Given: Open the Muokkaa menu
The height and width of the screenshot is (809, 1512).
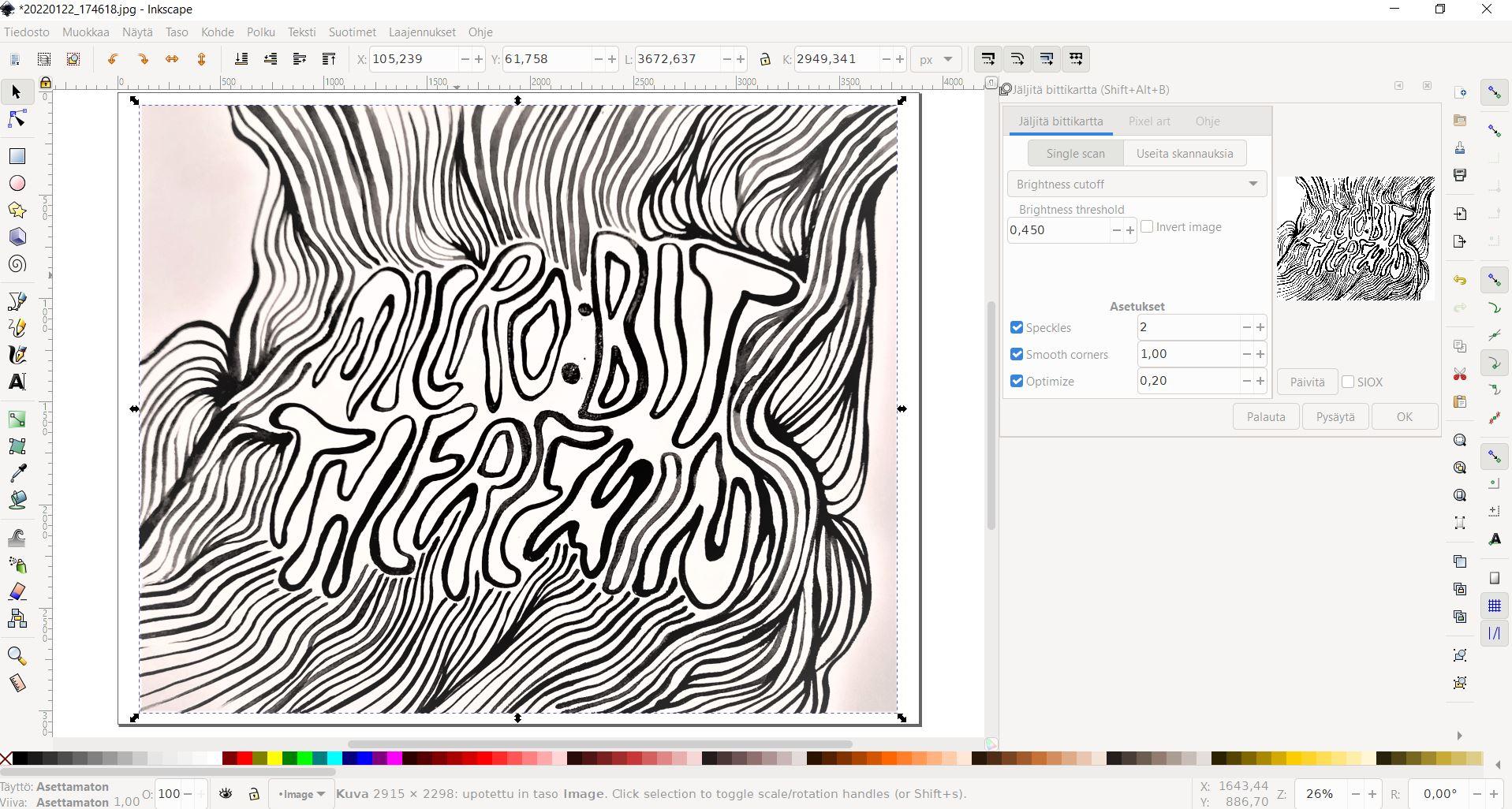Looking at the screenshot, I should coord(86,32).
